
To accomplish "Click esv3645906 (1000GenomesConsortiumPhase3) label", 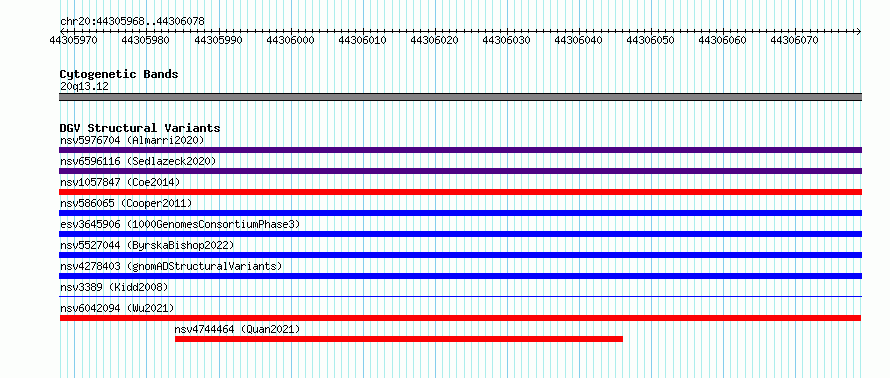I will click(180, 224).
